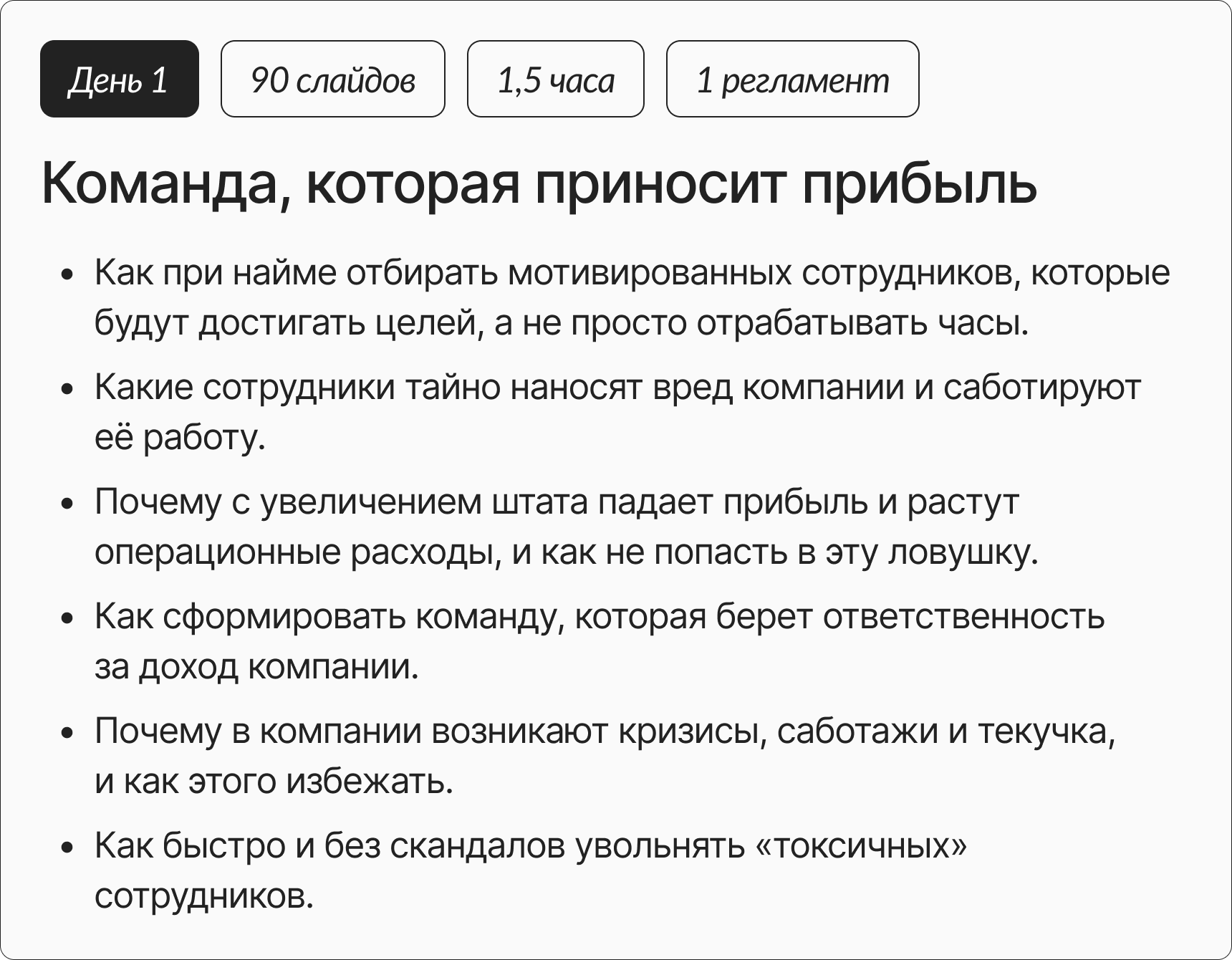Click the bullet dot before «Как при найме»
This screenshot has height=960, width=1232.
pyautogui.click(x=68, y=275)
